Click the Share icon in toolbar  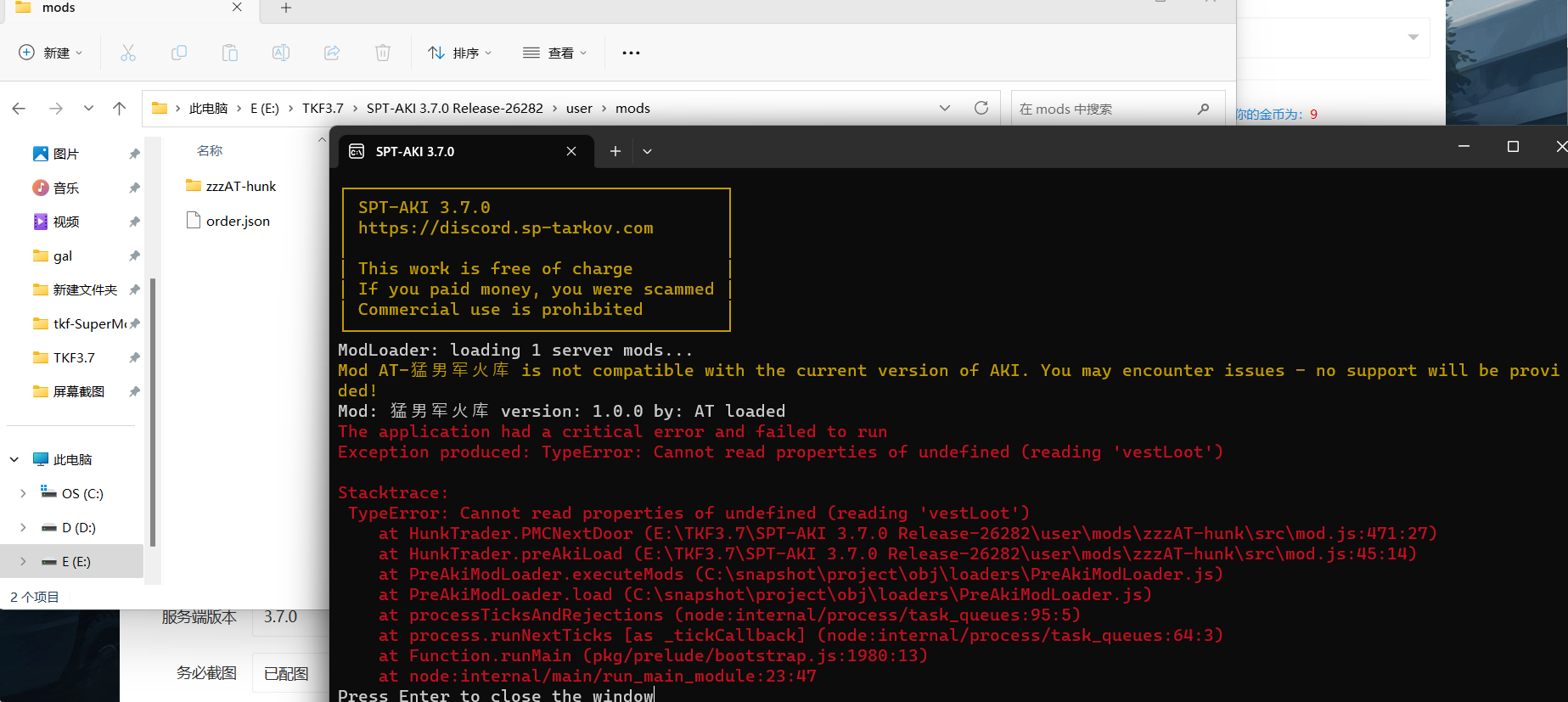pyautogui.click(x=332, y=53)
